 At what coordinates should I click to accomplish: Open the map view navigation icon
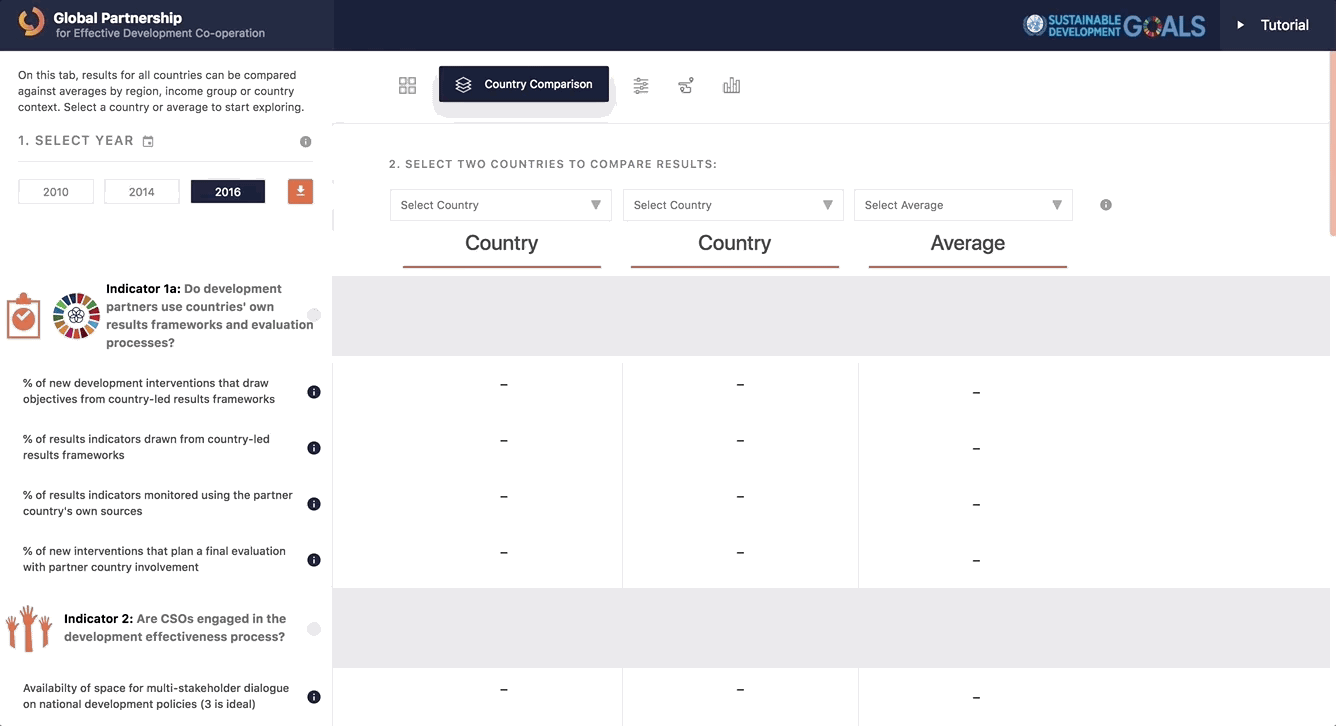click(686, 85)
